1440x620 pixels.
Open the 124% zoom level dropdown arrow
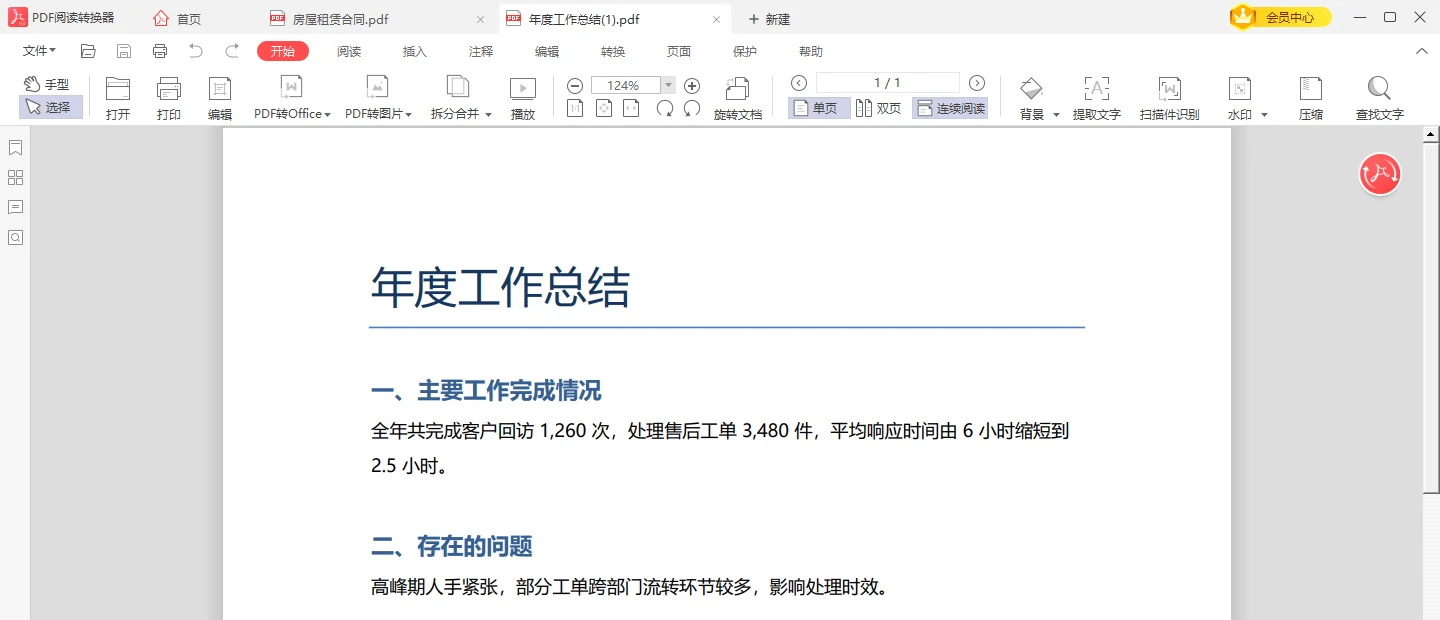(x=668, y=85)
